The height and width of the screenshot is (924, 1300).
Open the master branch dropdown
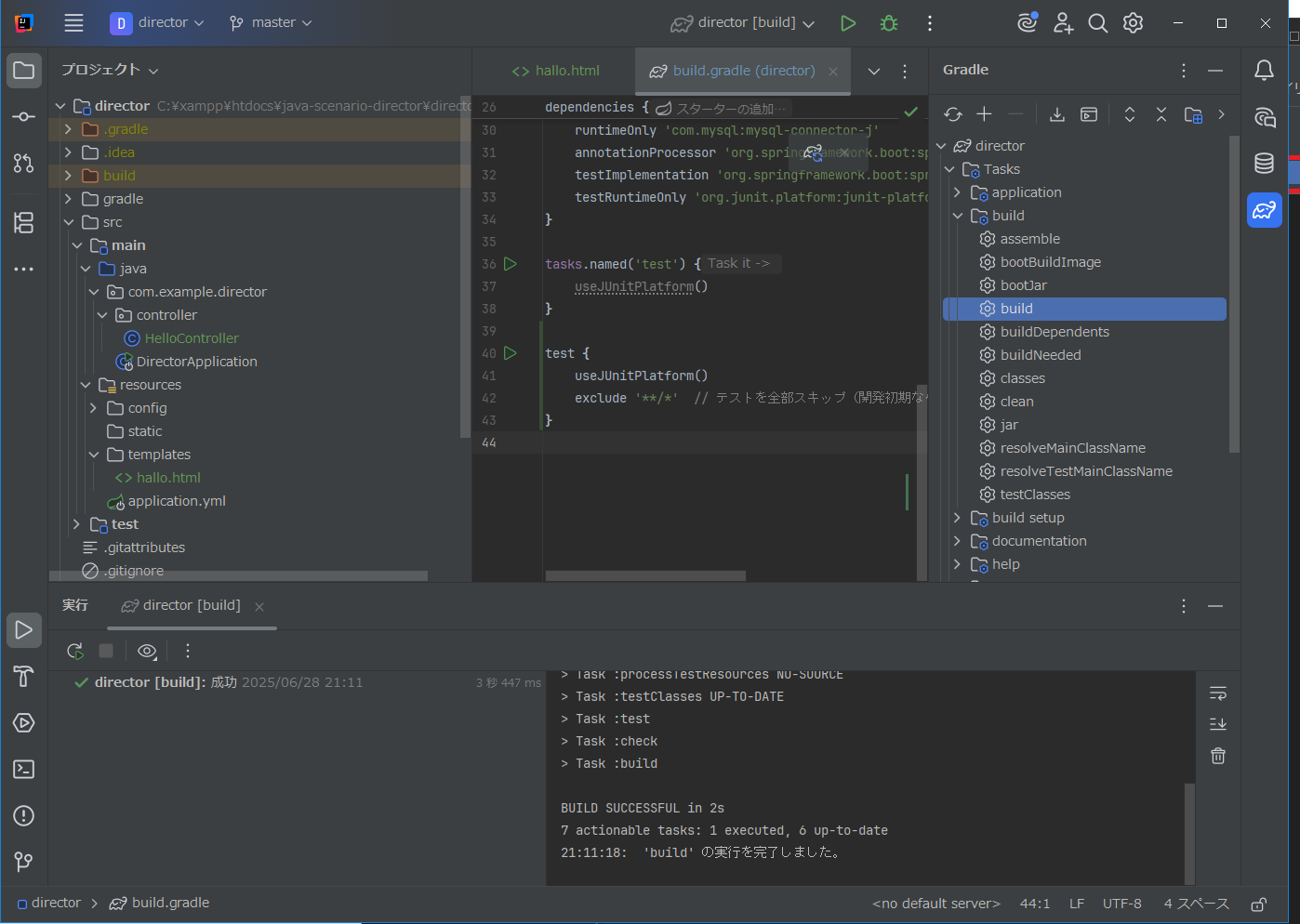[x=270, y=22]
